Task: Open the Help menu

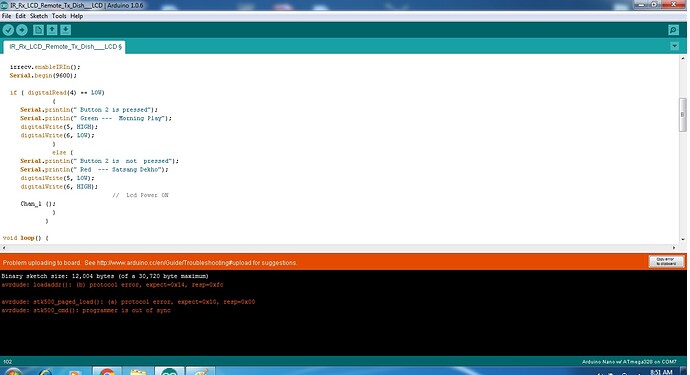Action: tap(77, 16)
